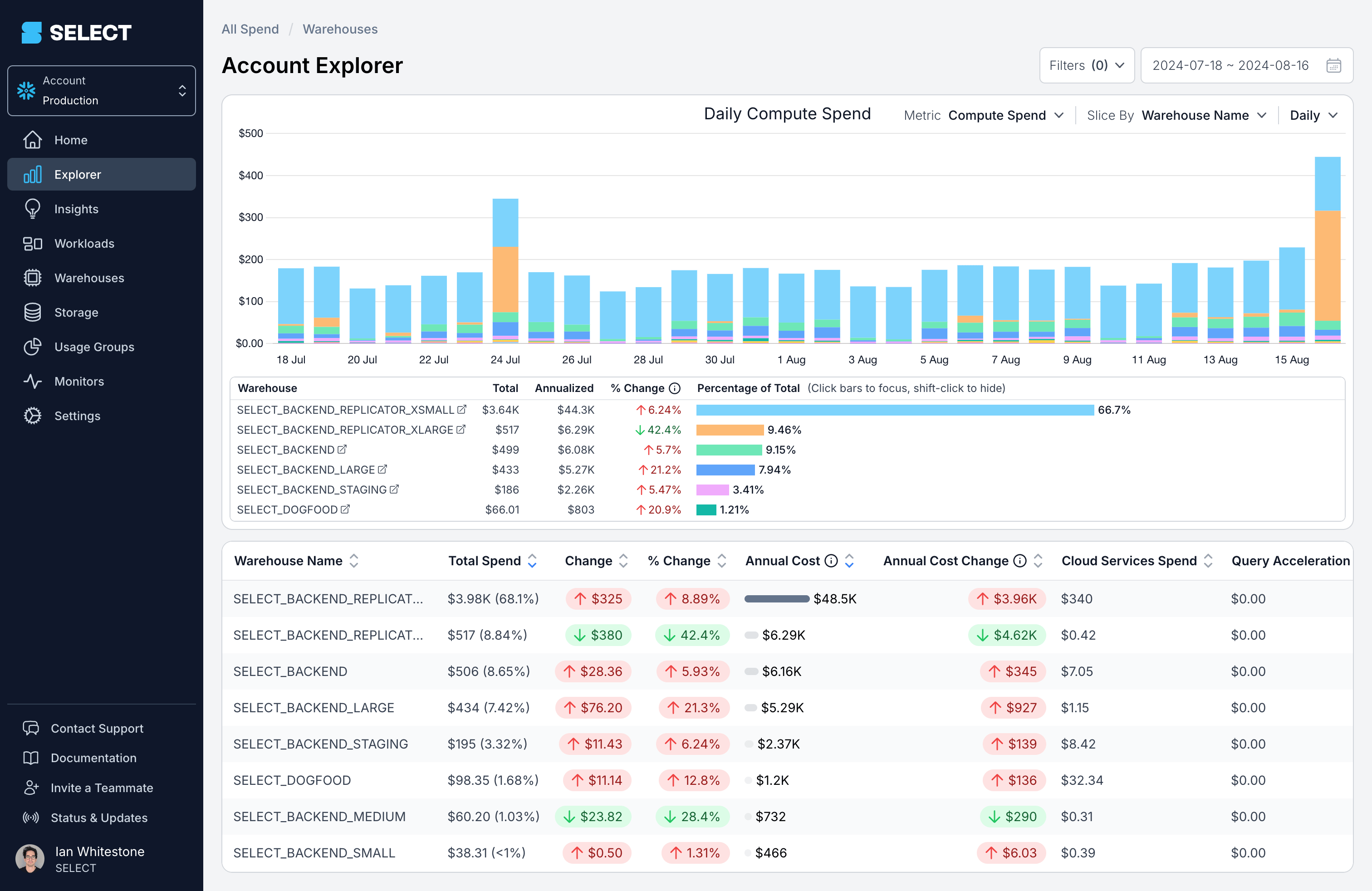Open Insights in the sidebar

[76, 209]
